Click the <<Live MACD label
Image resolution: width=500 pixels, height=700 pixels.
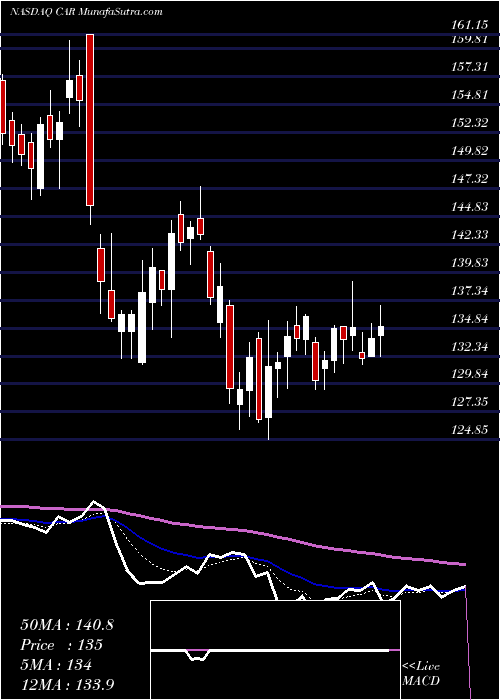pyautogui.click(x=421, y=673)
